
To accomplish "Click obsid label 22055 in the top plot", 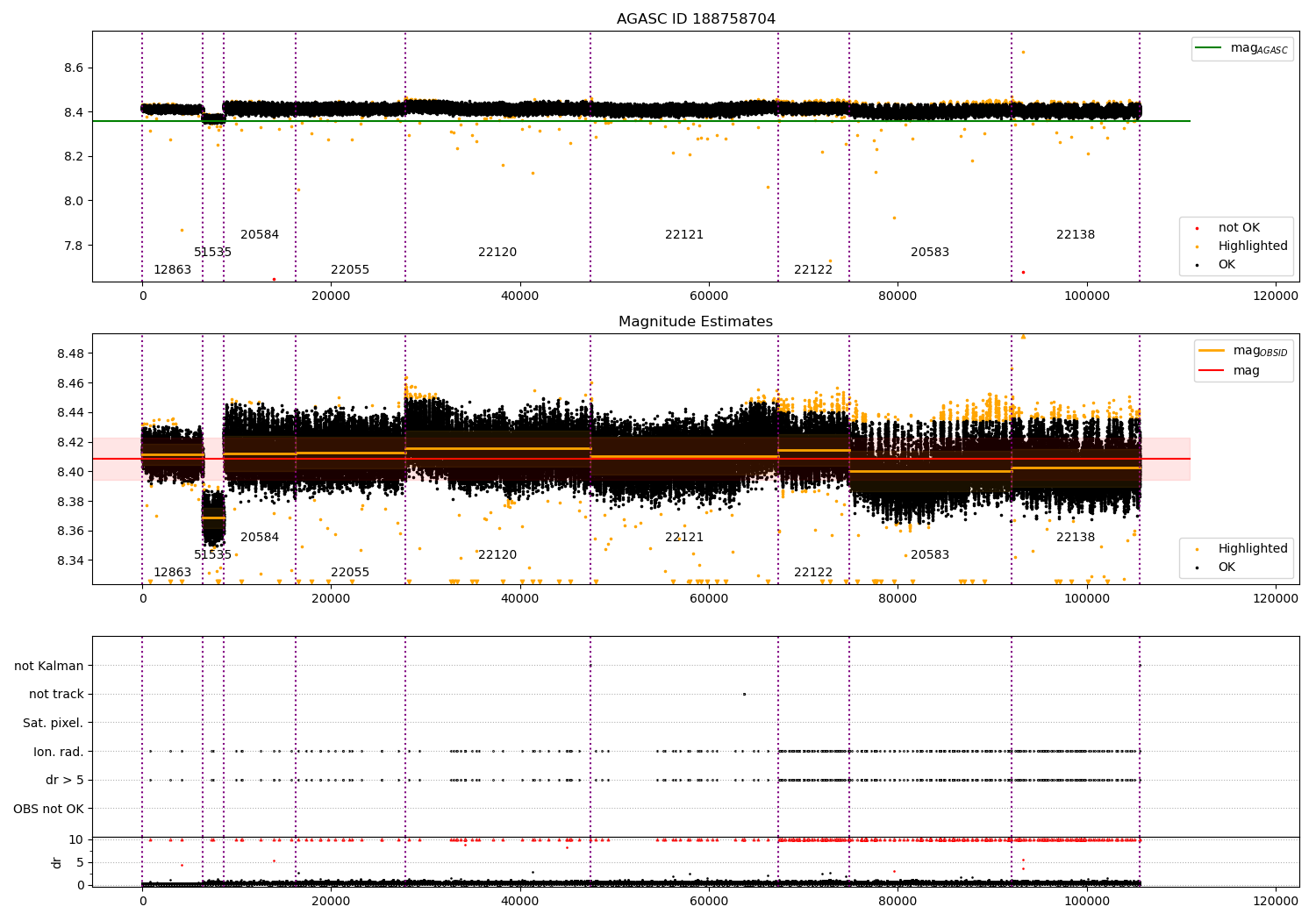I will 350,270.
